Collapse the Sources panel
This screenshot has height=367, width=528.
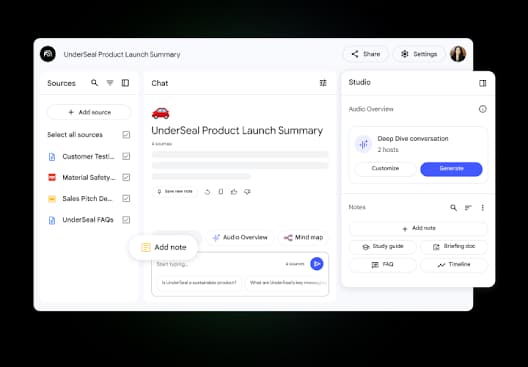pyautogui.click(x=125, y=83)
